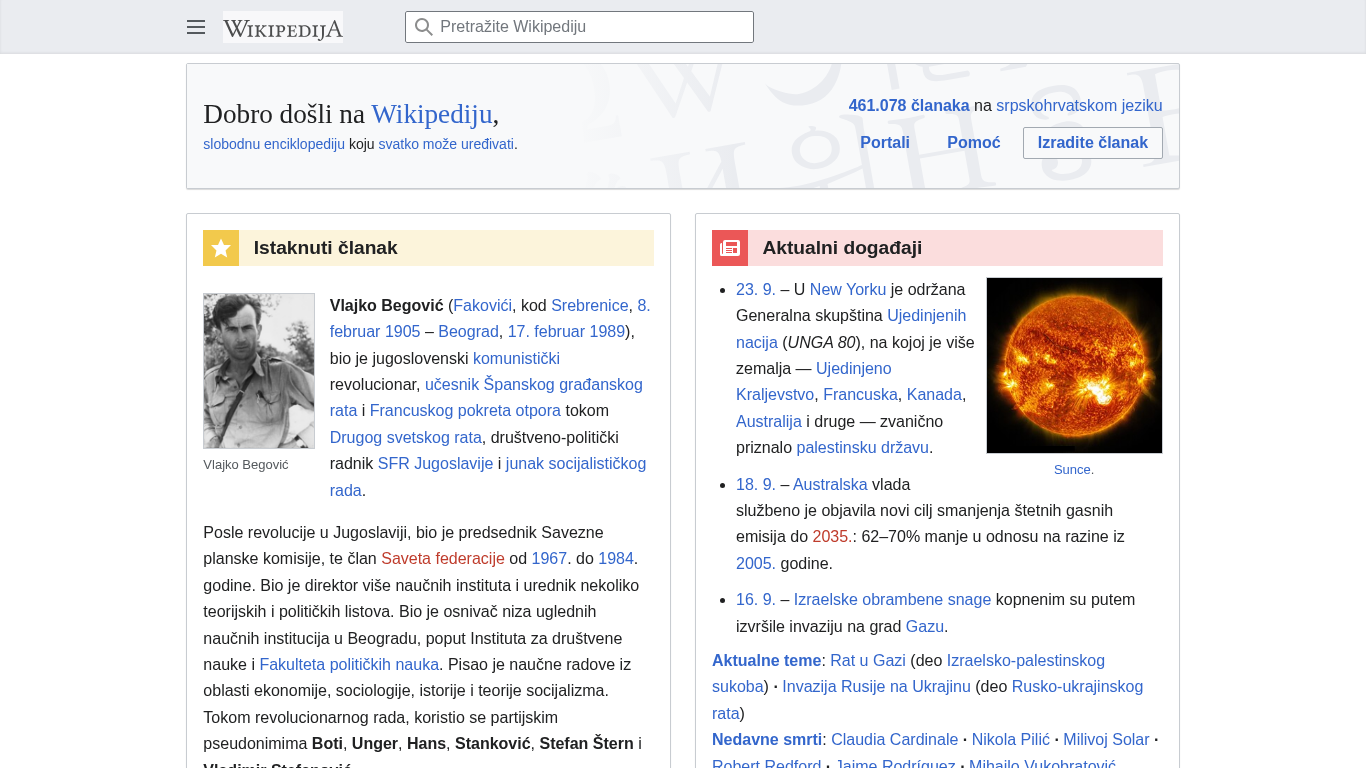Open the srpskohrvatskom jeziku link

point(1078,106)
